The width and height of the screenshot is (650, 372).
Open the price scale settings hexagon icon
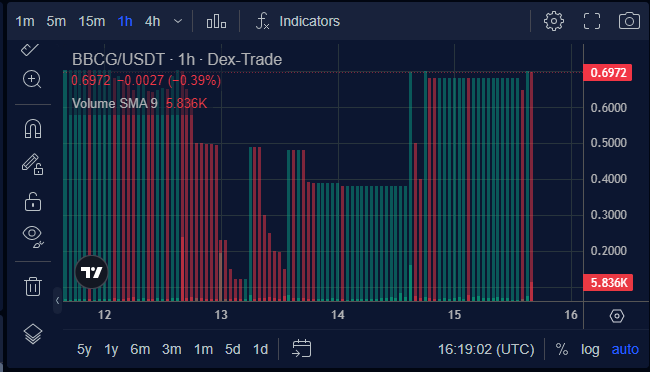[x=617, y=316]
